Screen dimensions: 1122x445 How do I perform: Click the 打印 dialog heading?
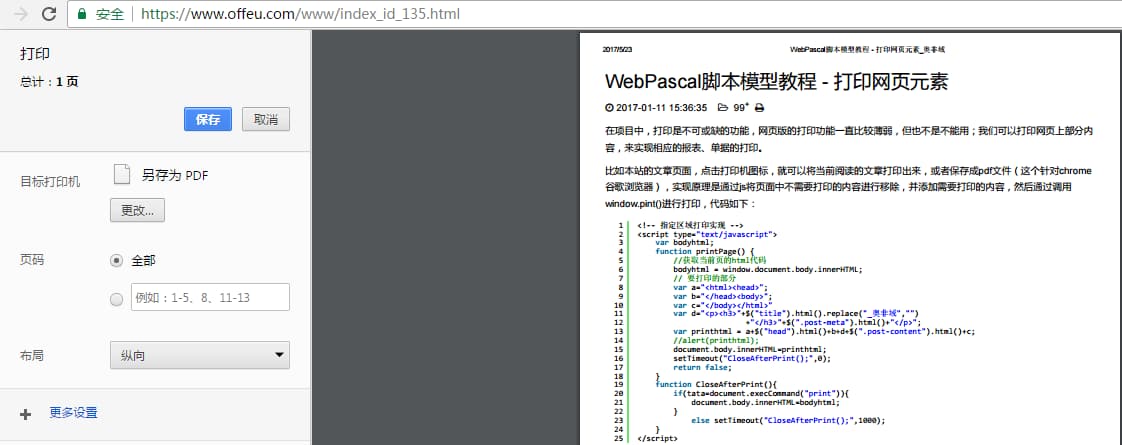click(x=35, y=54)
